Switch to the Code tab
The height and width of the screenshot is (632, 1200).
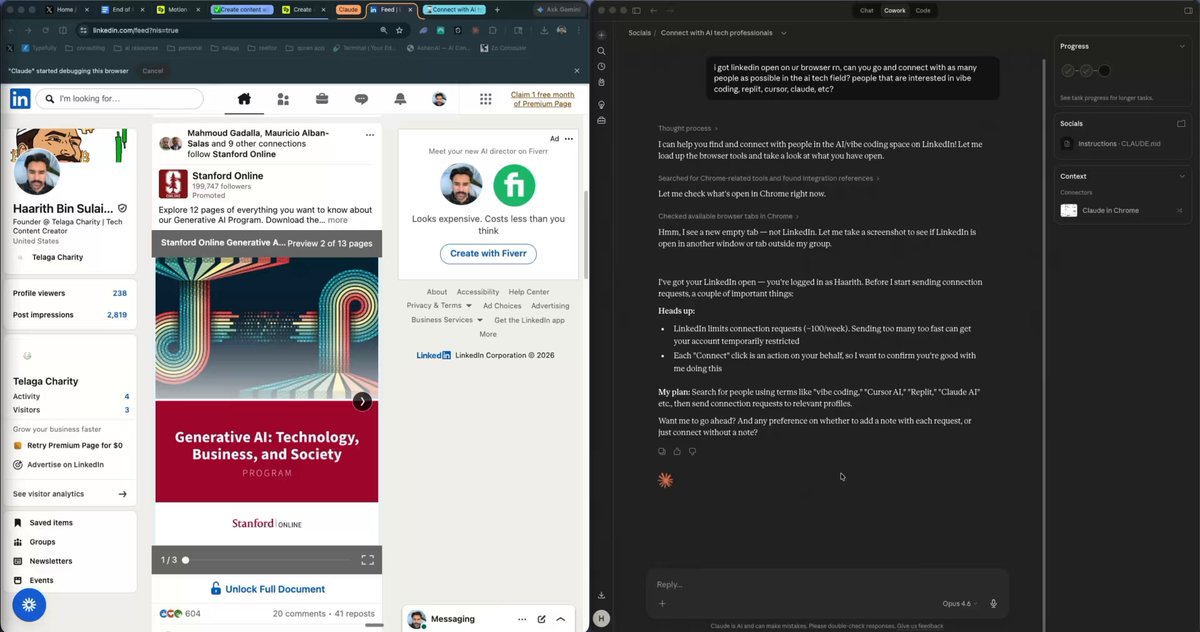(922, 10)
